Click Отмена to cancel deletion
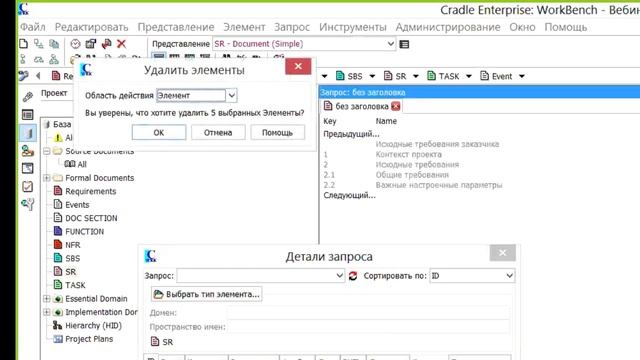 218,133
